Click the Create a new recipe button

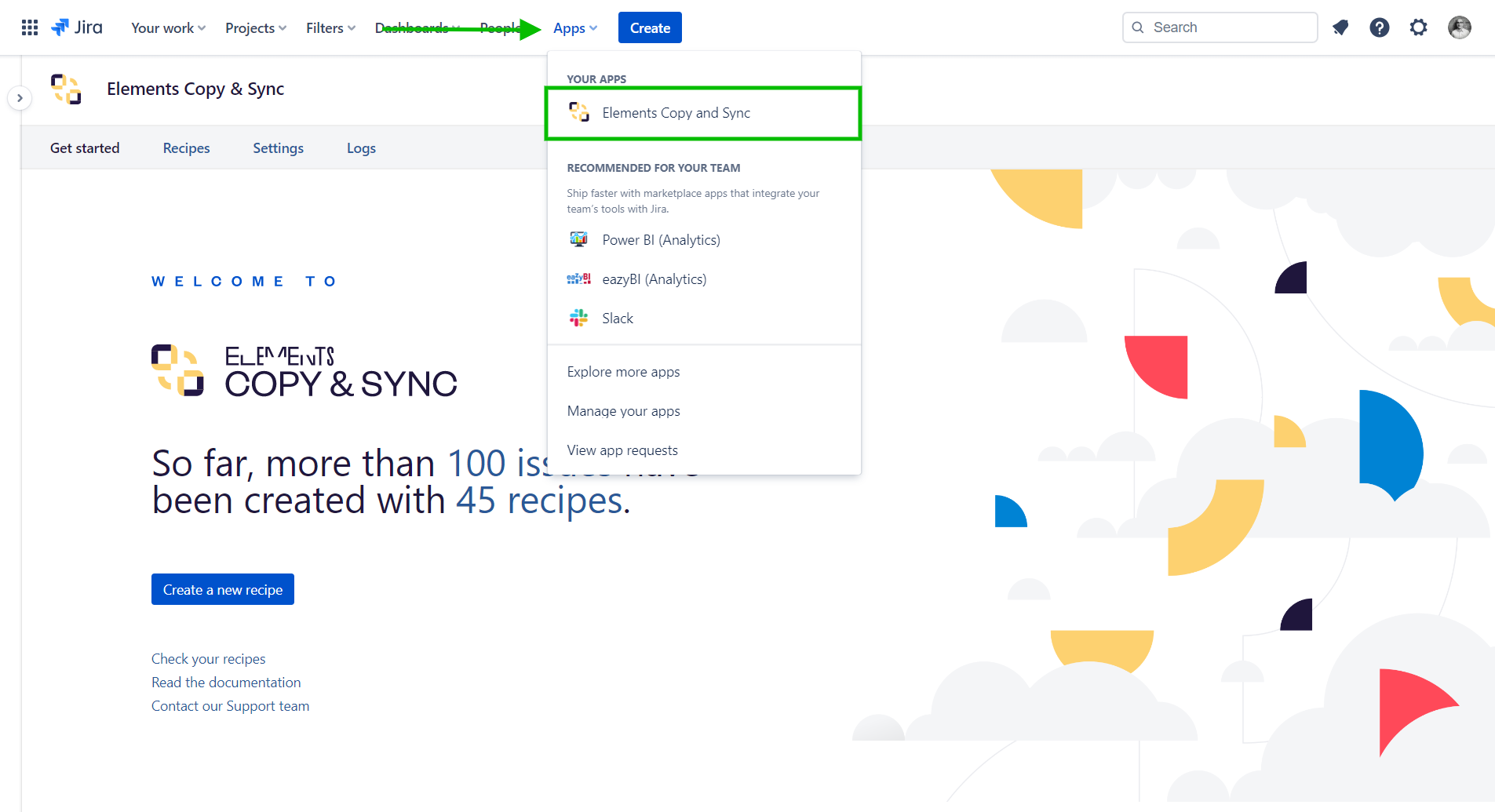pyautogui.click(x=222, y=589)
